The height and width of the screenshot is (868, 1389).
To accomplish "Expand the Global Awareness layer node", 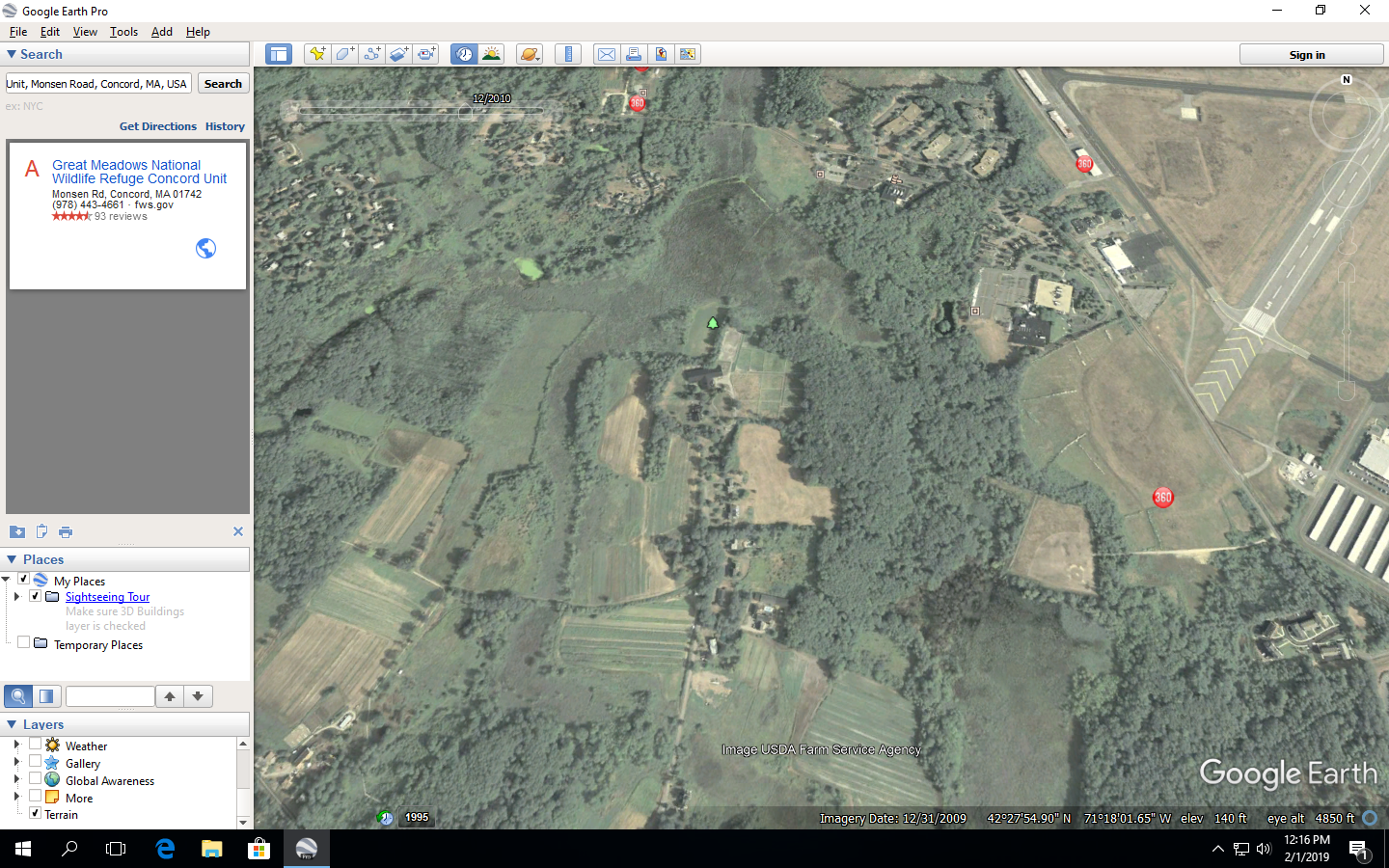I will point(16,778).
